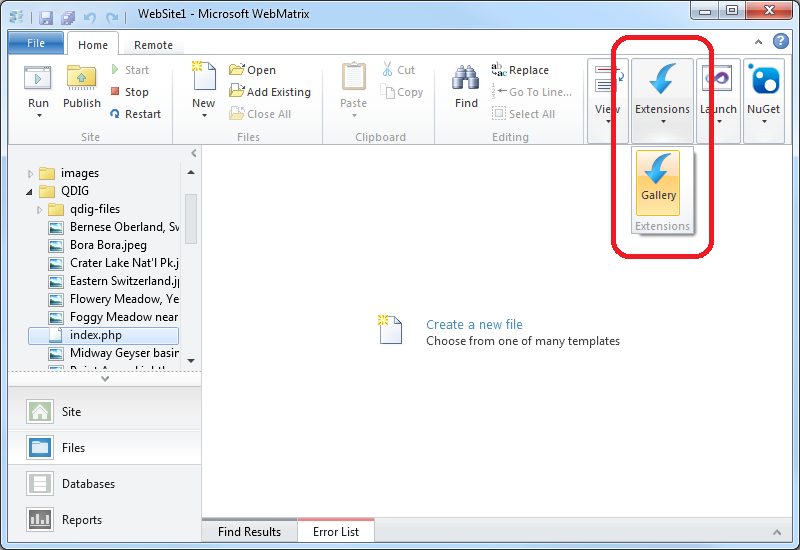Click the Create a new file link

pos(474,324)
